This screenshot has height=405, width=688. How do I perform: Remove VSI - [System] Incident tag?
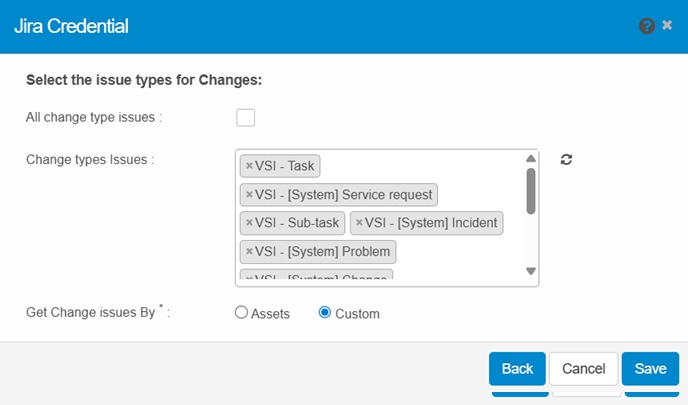pyautogui.click(x=359, y=222)
